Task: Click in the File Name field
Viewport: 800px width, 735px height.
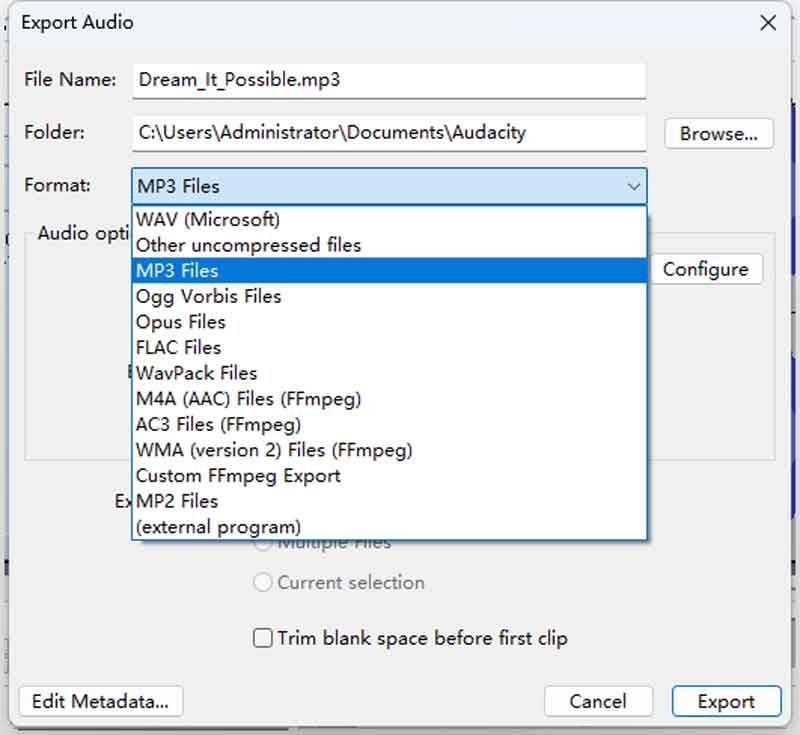Action: click(x=388, y=80)
